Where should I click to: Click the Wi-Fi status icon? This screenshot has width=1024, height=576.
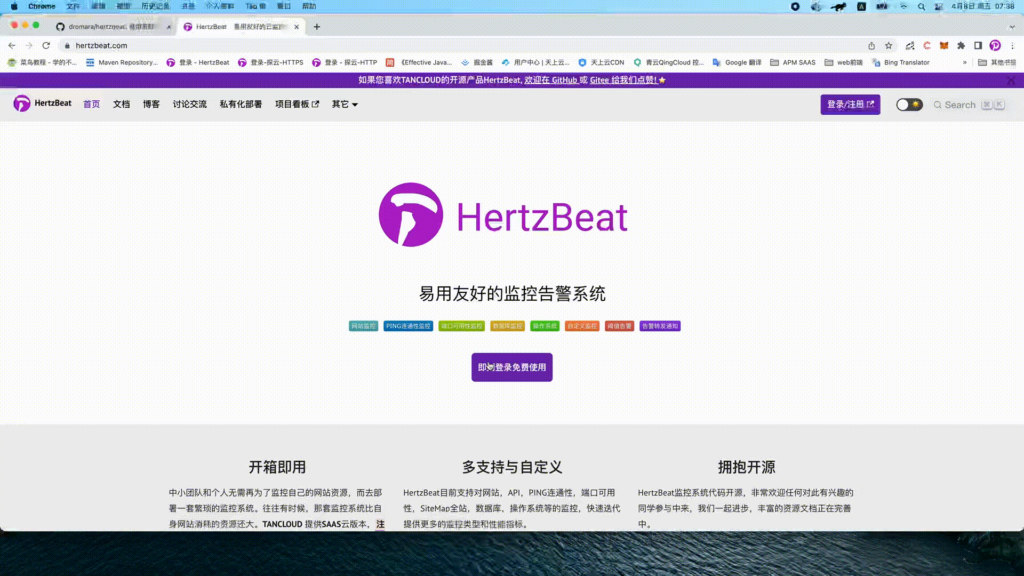[x=904, y=7]
